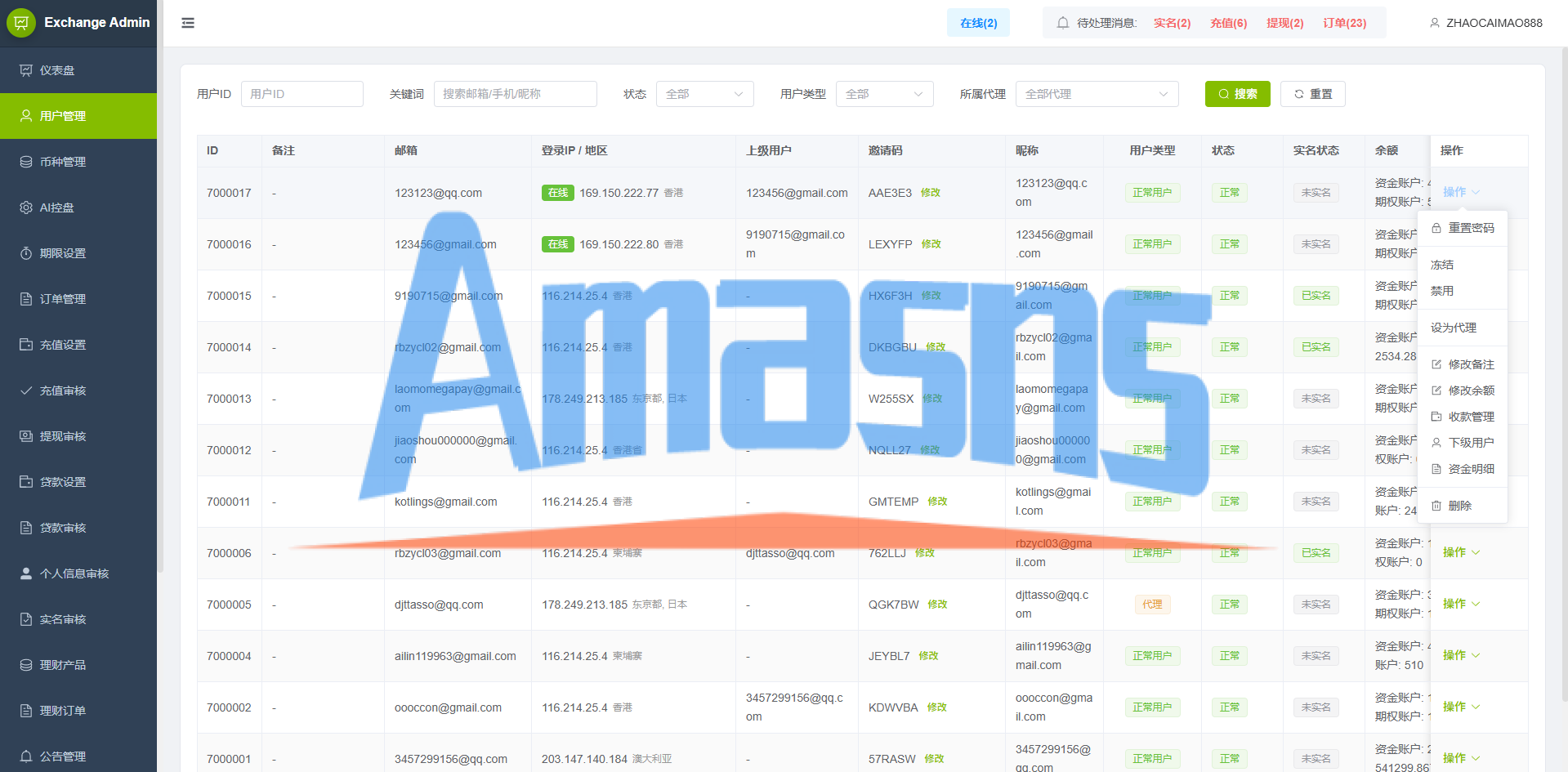Choose 冻结 from the action menu
Screen dimensions: 1568x772
1463,265
